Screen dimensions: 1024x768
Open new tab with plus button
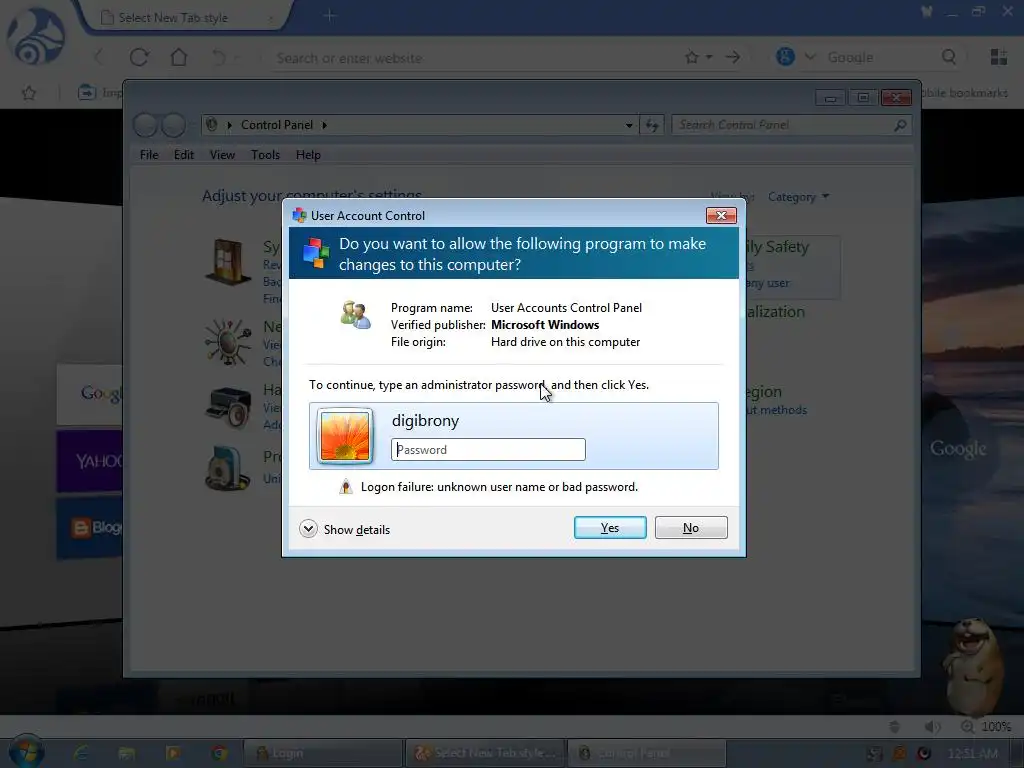point(329,16)
